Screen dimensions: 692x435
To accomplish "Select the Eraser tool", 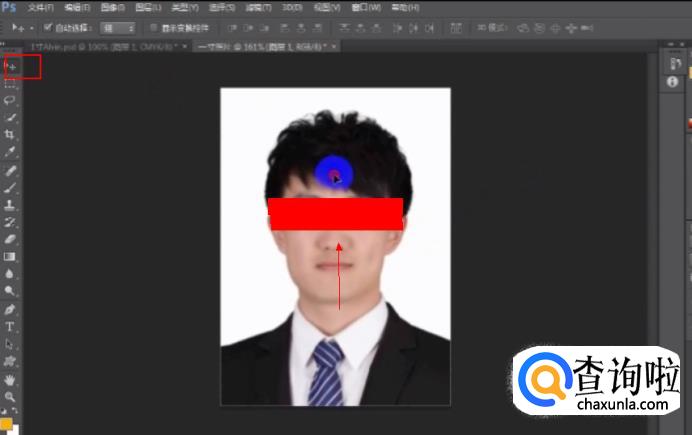I will [x=10, y=239].
